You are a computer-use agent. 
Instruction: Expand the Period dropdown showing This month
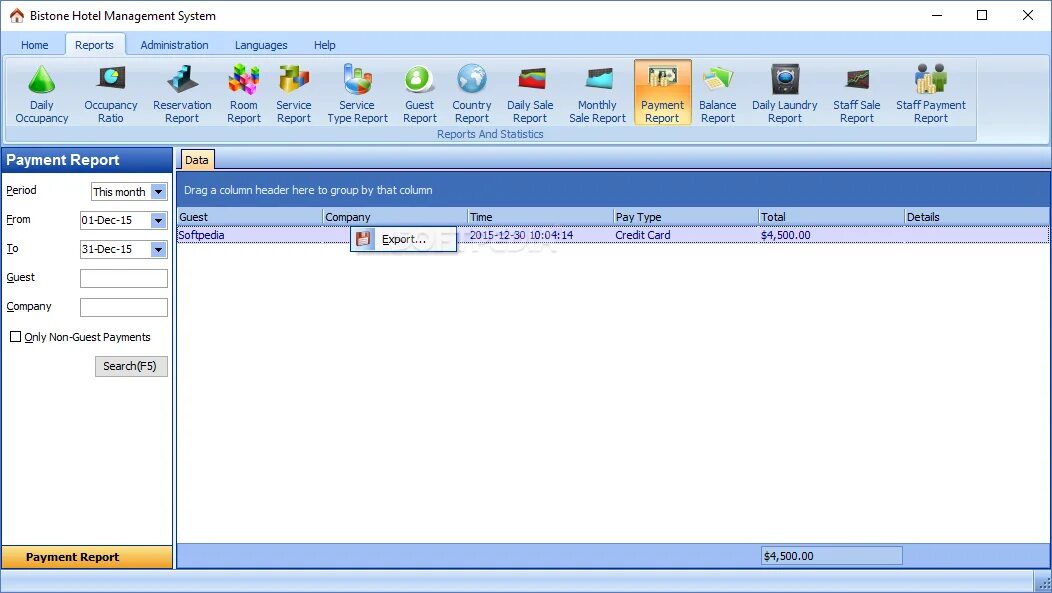[x=158, y=192]
